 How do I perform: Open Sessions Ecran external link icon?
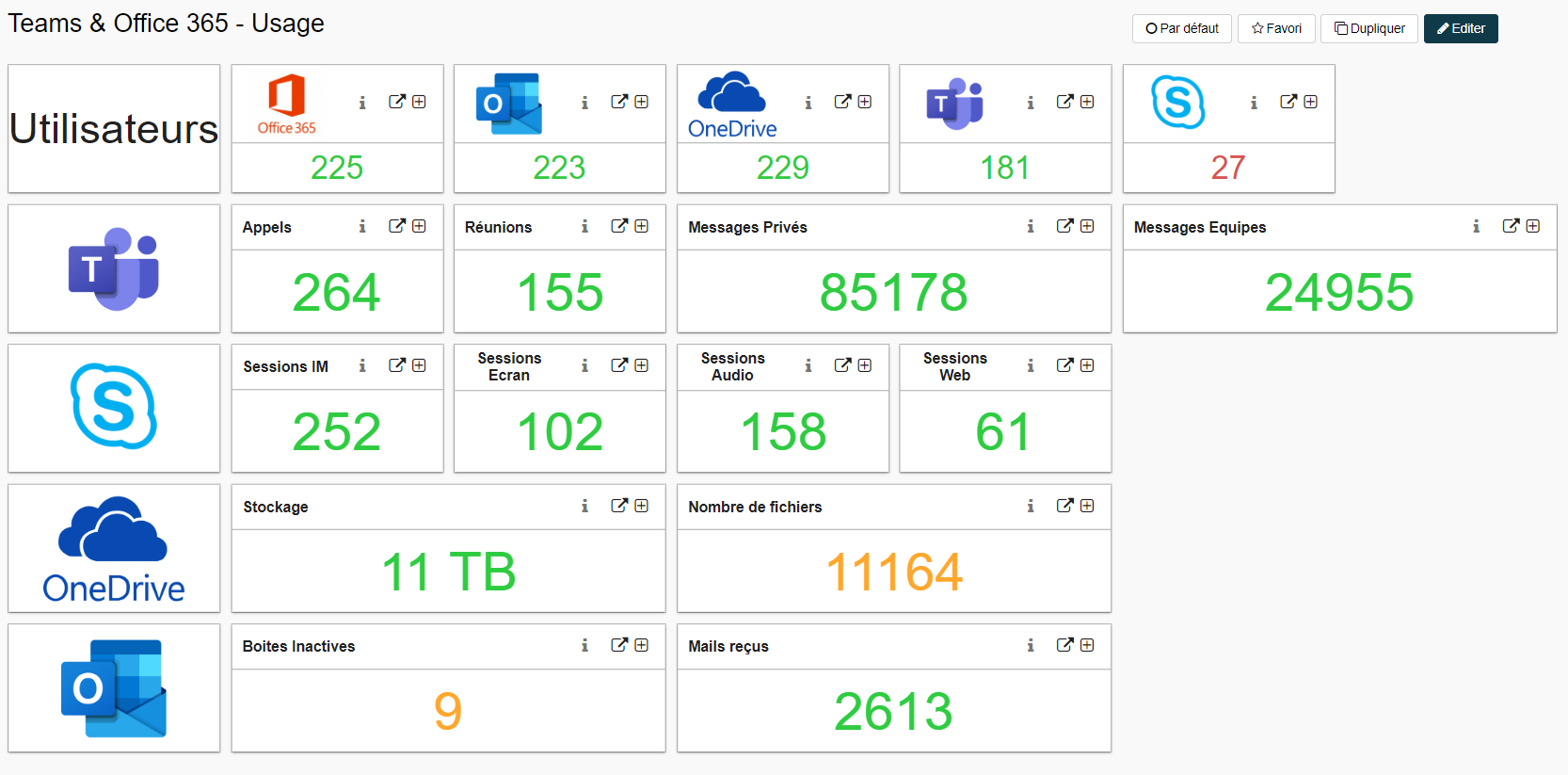pos(619,365)
